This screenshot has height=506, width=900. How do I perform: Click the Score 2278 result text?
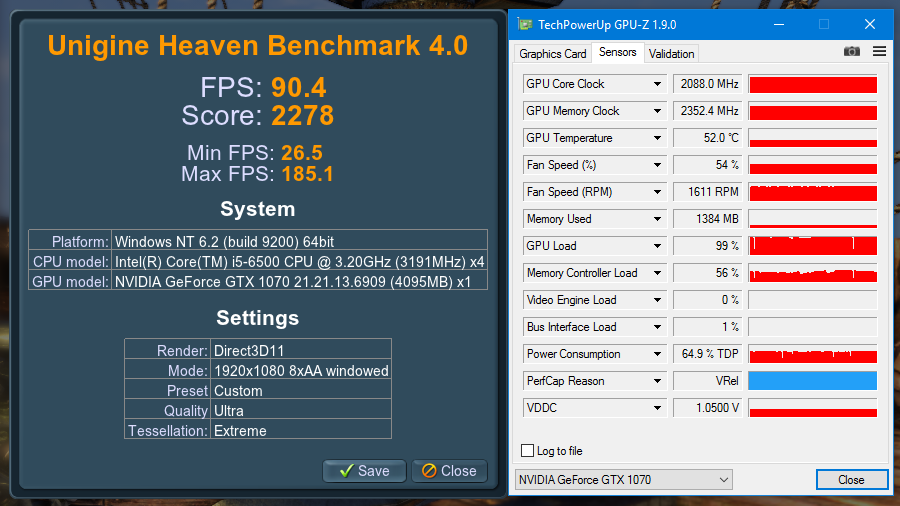pyautogui.click(x=258, y=115)
